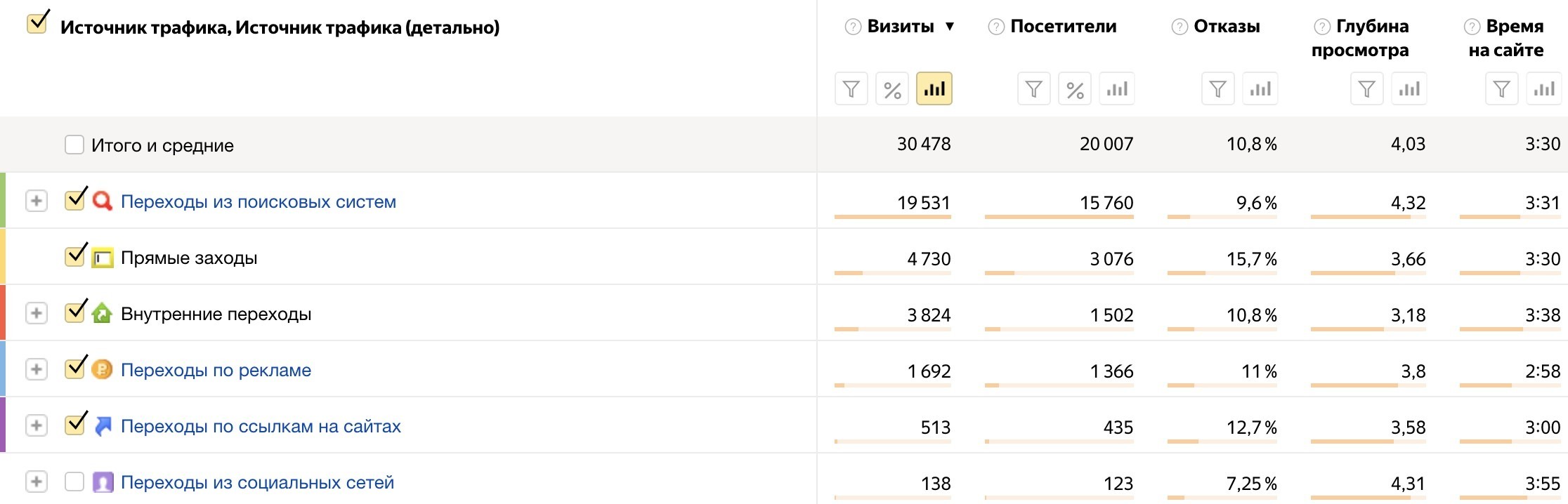Expand Переходы из поисковых систем row
Image resolution: width=1568 pixels, height=504 pixels.
click(x=37, y=201)
